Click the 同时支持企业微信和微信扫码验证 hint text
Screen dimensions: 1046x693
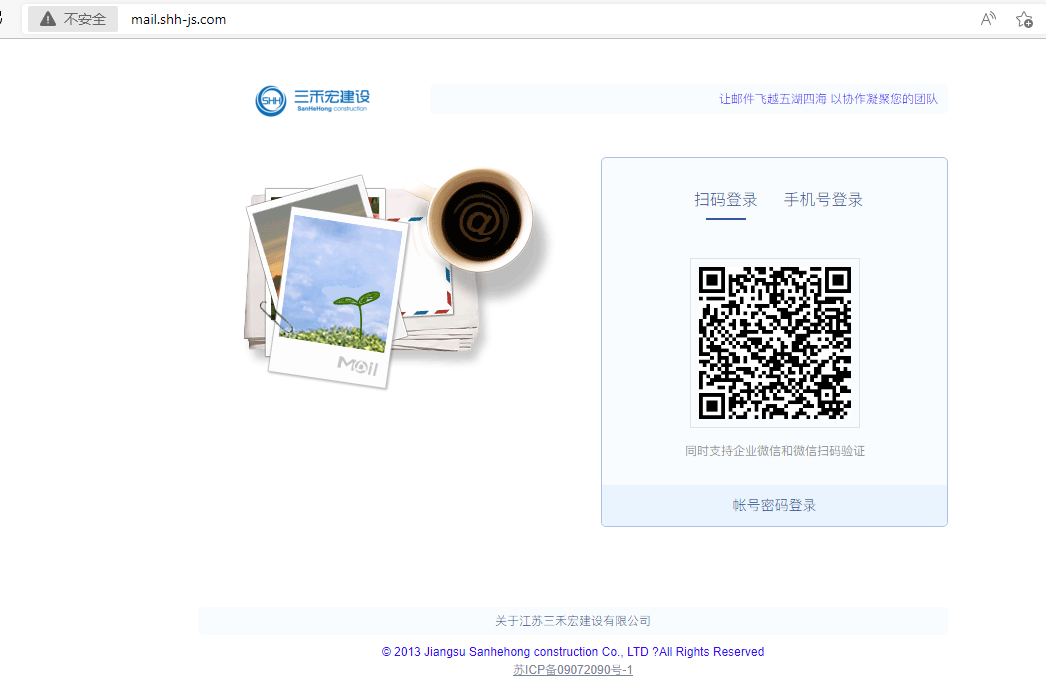(774, 450)
